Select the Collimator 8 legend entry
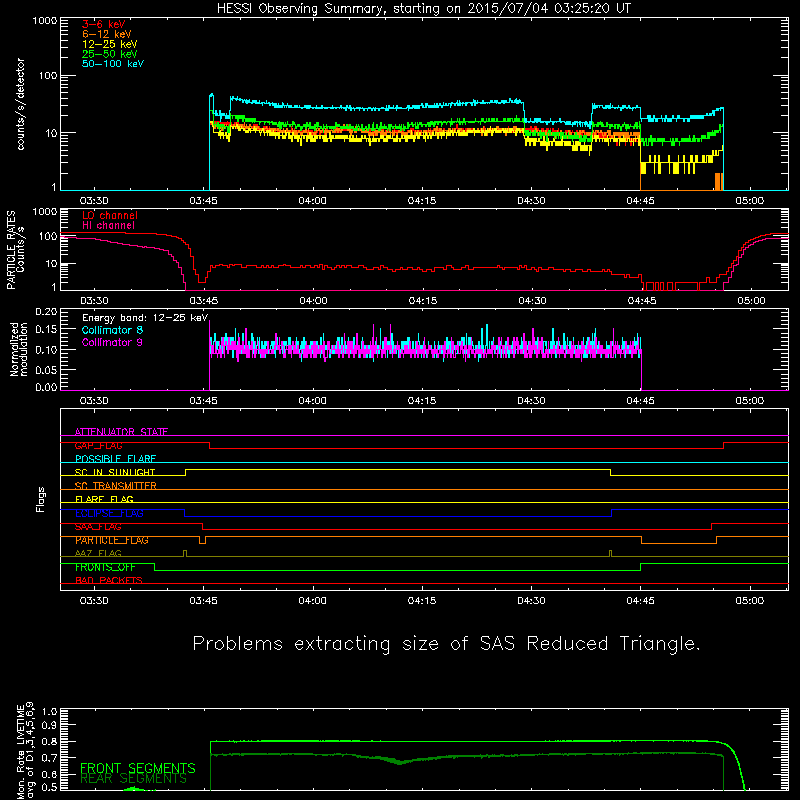Viewport: 800px width, 800px height. point(112,330)
